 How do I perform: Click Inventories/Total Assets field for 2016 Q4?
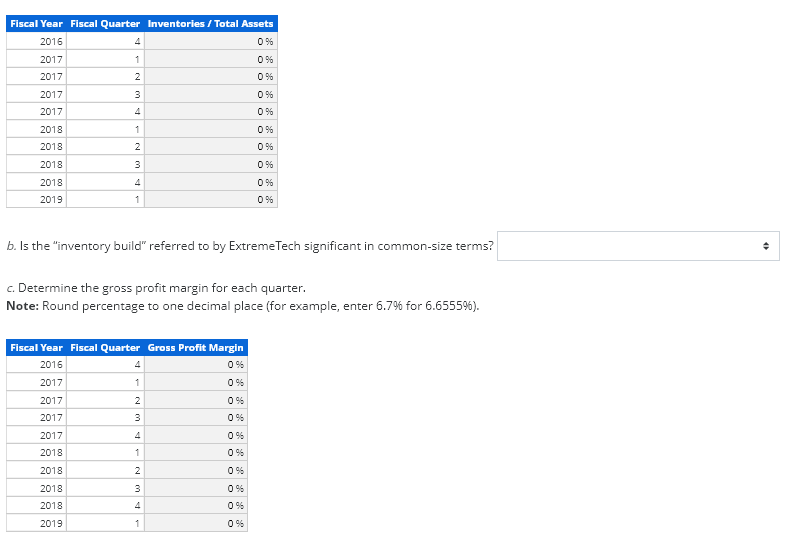[211, 41]
